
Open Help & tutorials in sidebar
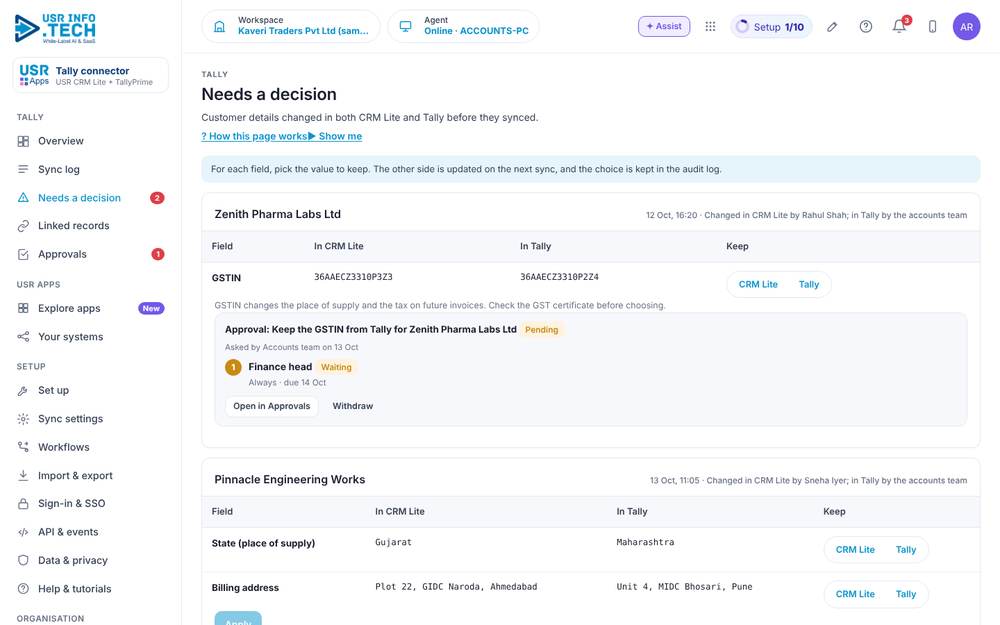(x=91, y=589)
